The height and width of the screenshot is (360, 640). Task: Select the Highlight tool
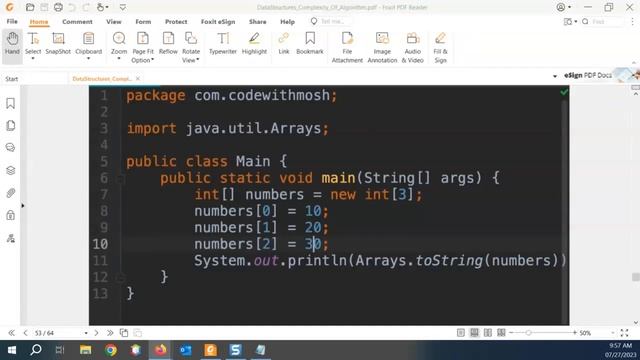pos(254,43)
